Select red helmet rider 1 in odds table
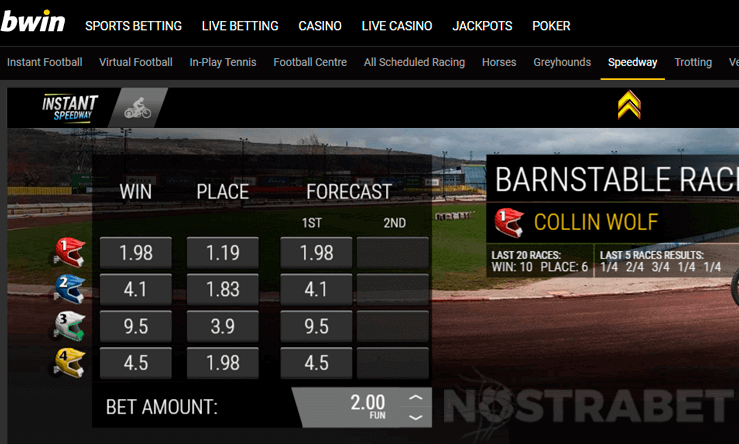Image resolution: width=739 pixels, height=444 pixels. pyautogui.click(x=70, y=252)
